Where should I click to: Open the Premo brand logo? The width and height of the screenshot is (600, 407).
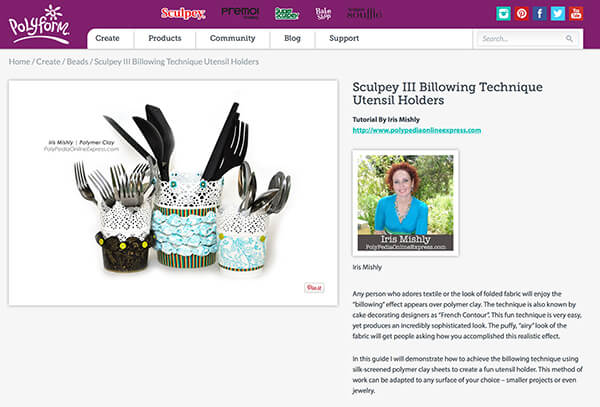pos(240,13)
